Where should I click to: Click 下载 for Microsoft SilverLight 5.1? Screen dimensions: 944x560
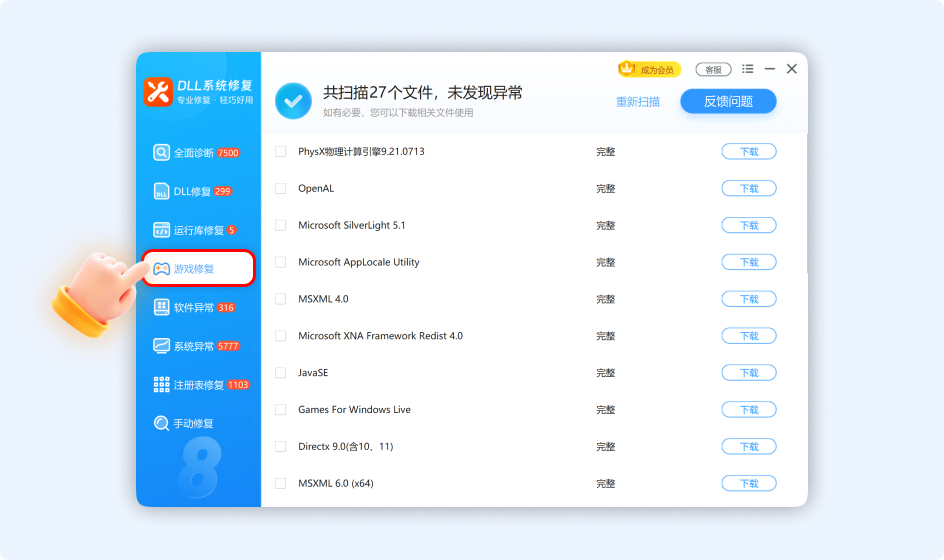[x=749, y=225]
